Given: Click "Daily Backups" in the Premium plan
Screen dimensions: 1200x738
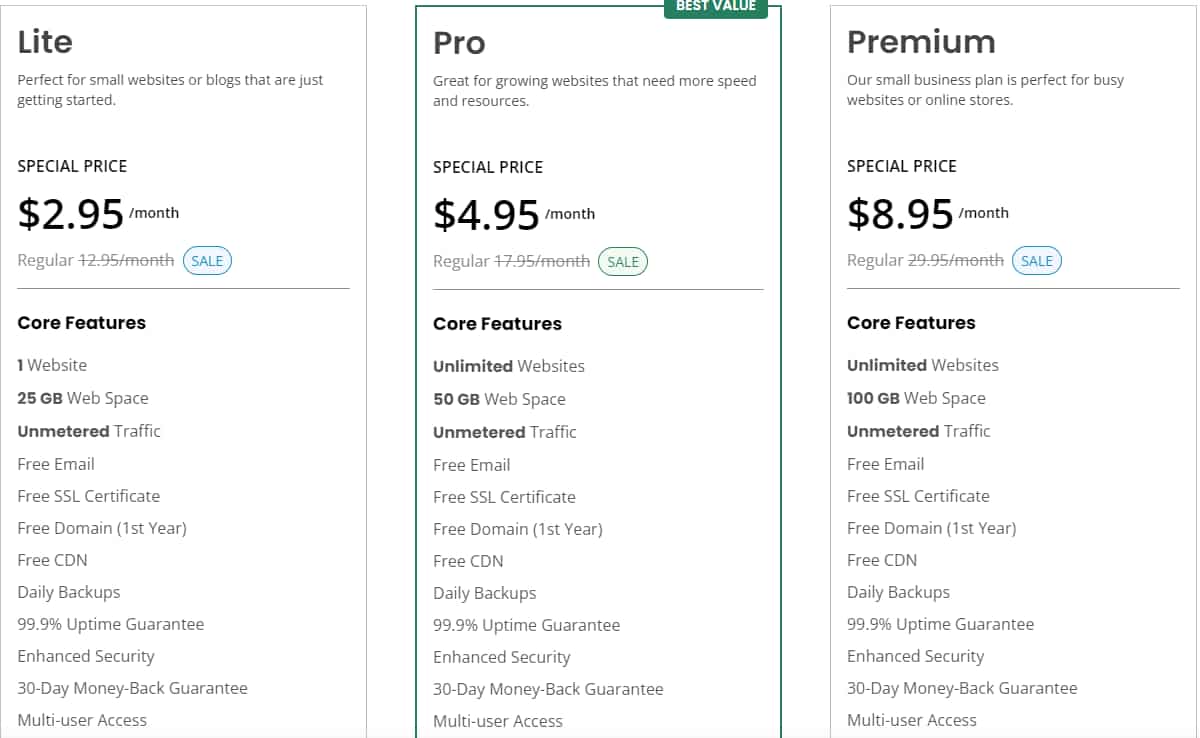Looking at the screenshot, I should (898, 592).
